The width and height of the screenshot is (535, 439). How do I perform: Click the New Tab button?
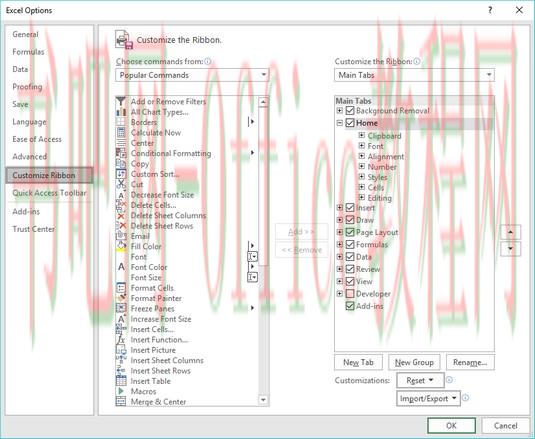pos(358,362)
